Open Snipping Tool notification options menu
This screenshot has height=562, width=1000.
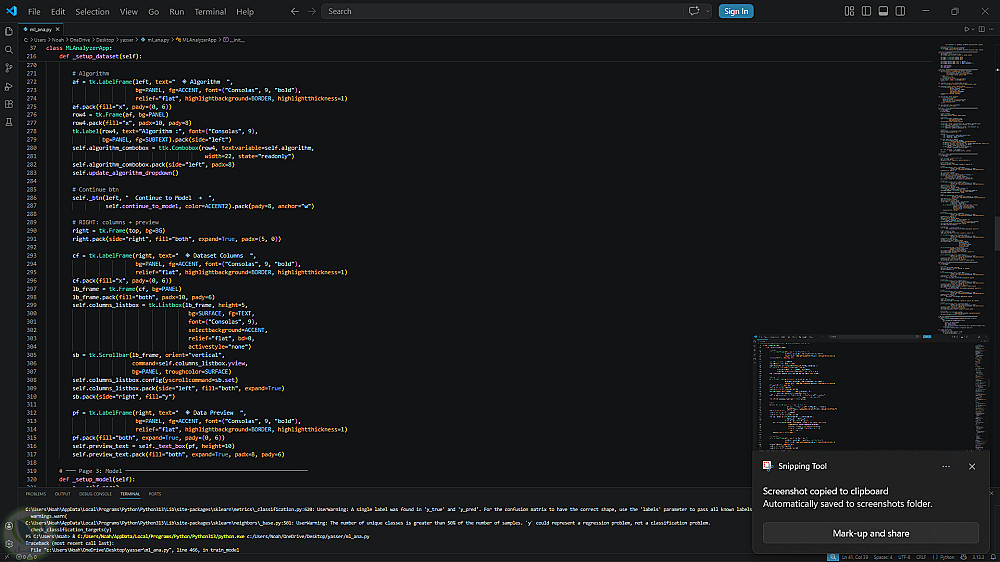pos(945,466)
